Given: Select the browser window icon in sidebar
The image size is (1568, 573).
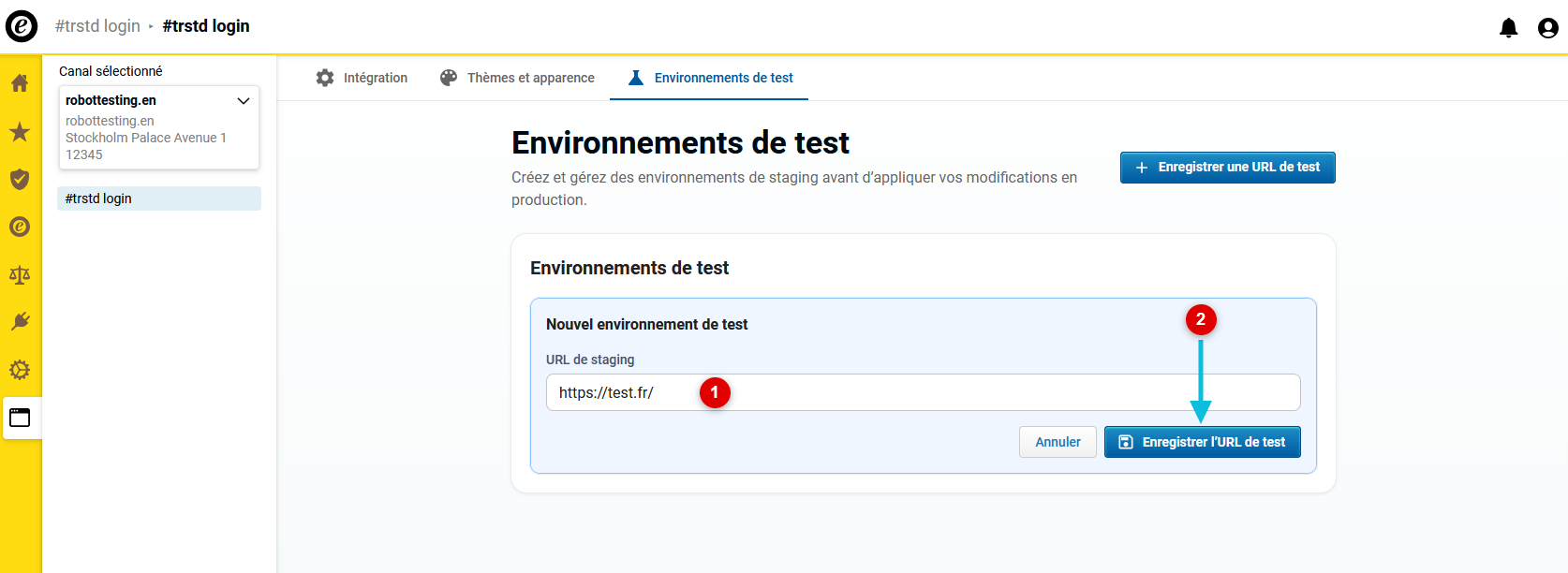Looking at the screenshot, I should [x=20, y=418].
